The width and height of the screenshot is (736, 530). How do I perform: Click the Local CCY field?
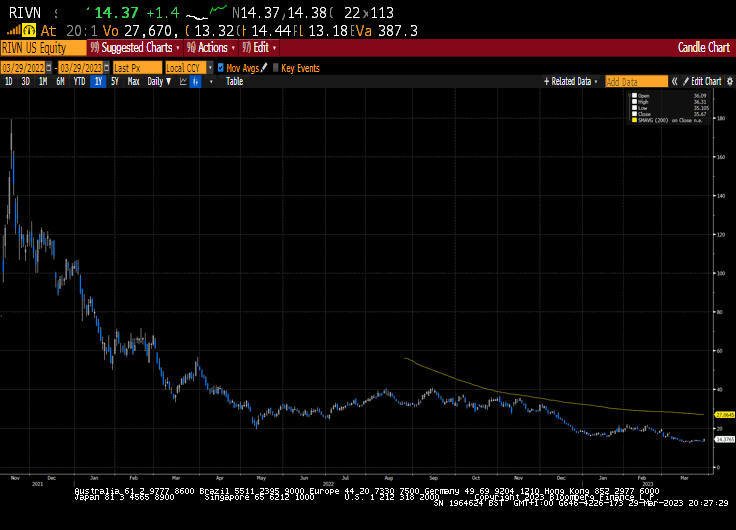[186, 68]
